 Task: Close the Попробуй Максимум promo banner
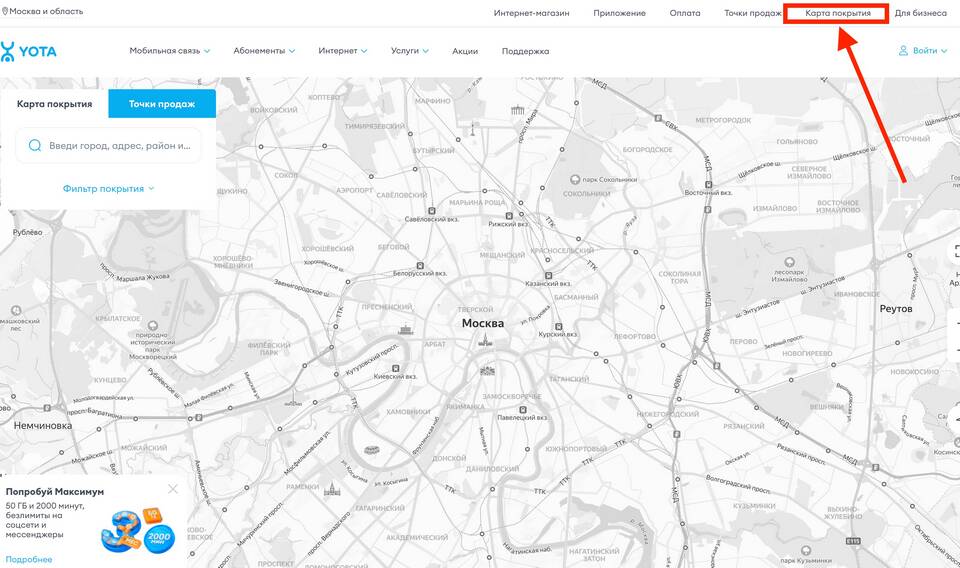coord(173,489)
